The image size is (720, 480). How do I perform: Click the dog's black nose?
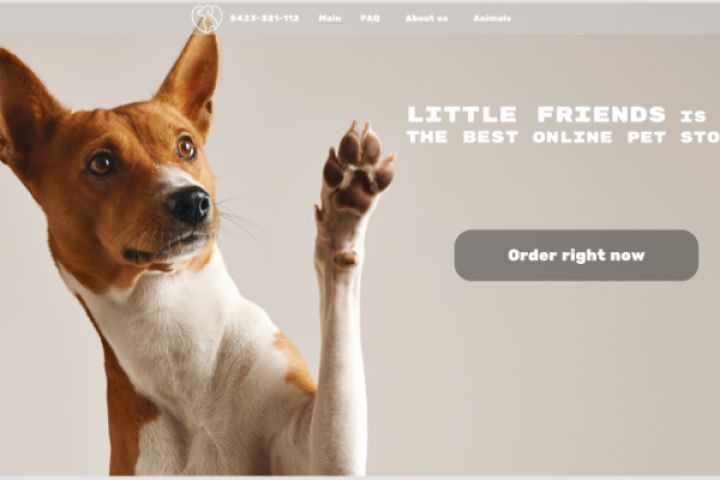click(x=190, y=205)
